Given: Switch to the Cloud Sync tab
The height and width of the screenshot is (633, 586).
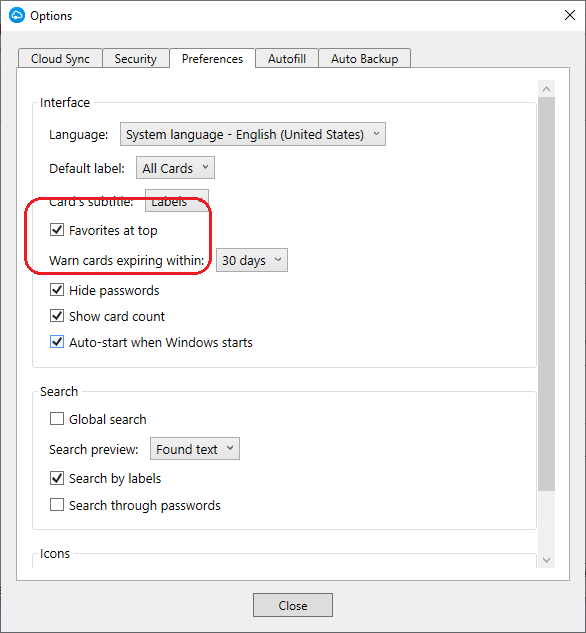Looking at the screenshot, I should click(x=60, y=59).
